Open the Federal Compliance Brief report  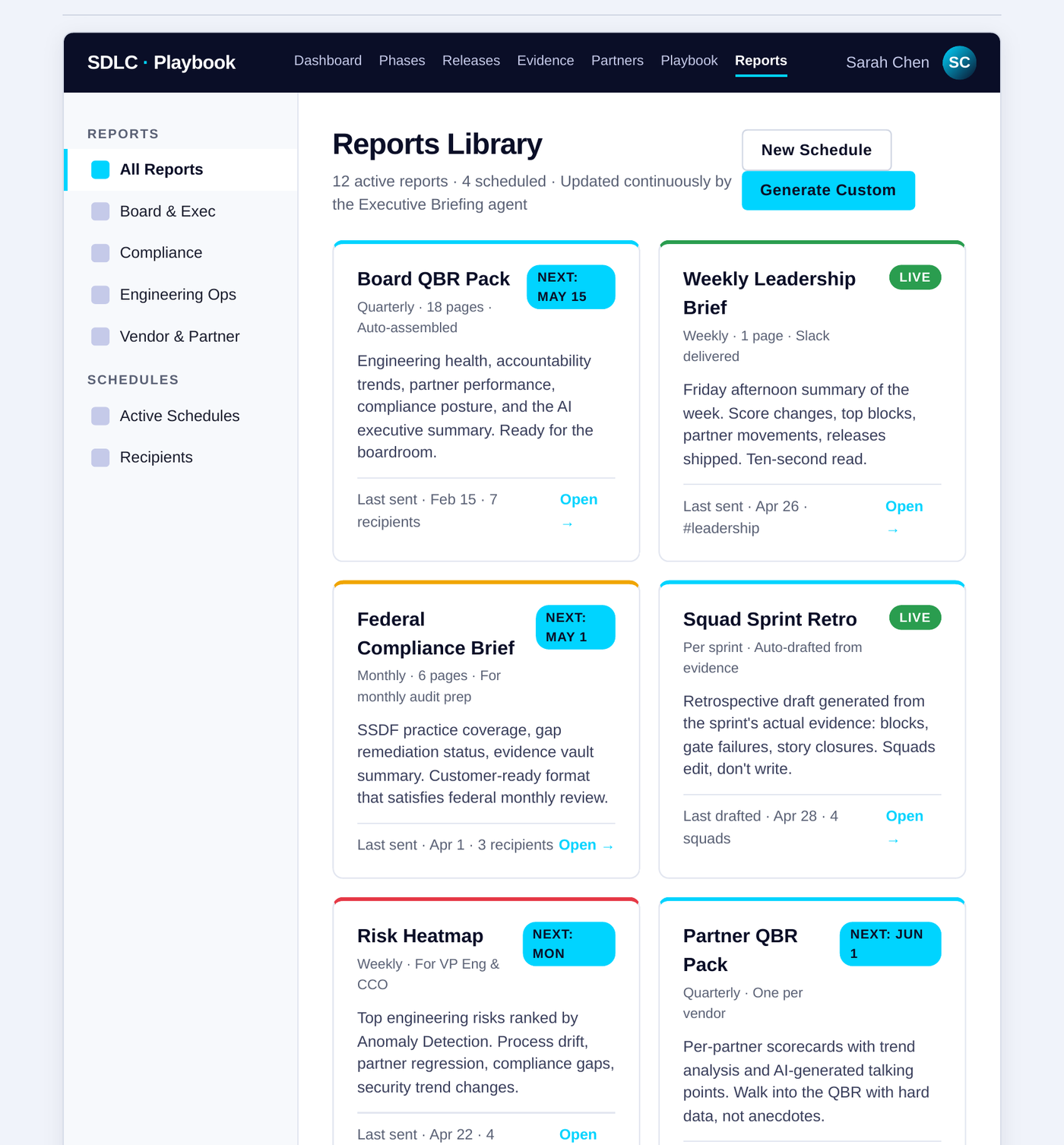pos(586,845)
